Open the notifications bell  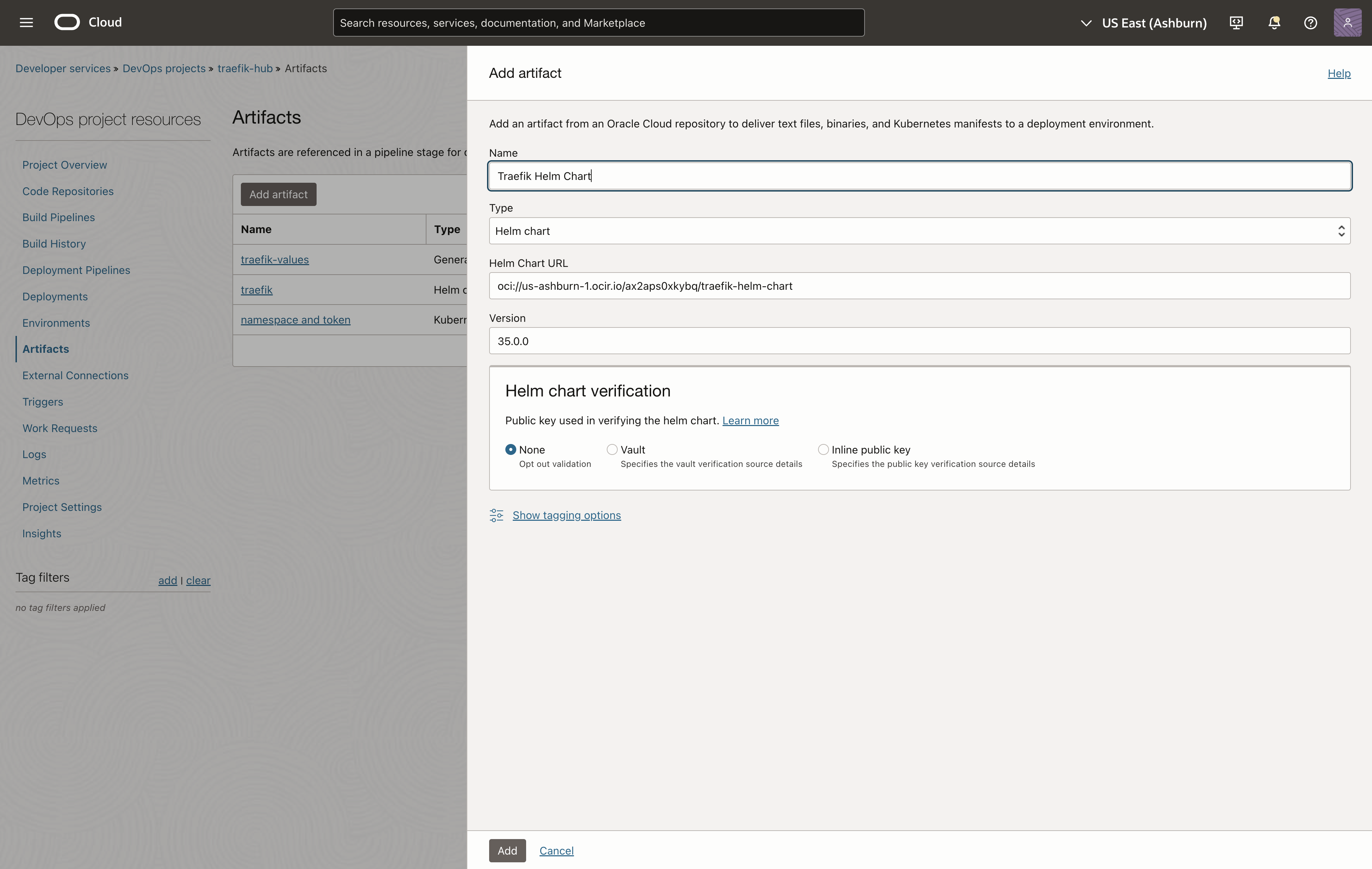click(x=1274, y=23)
